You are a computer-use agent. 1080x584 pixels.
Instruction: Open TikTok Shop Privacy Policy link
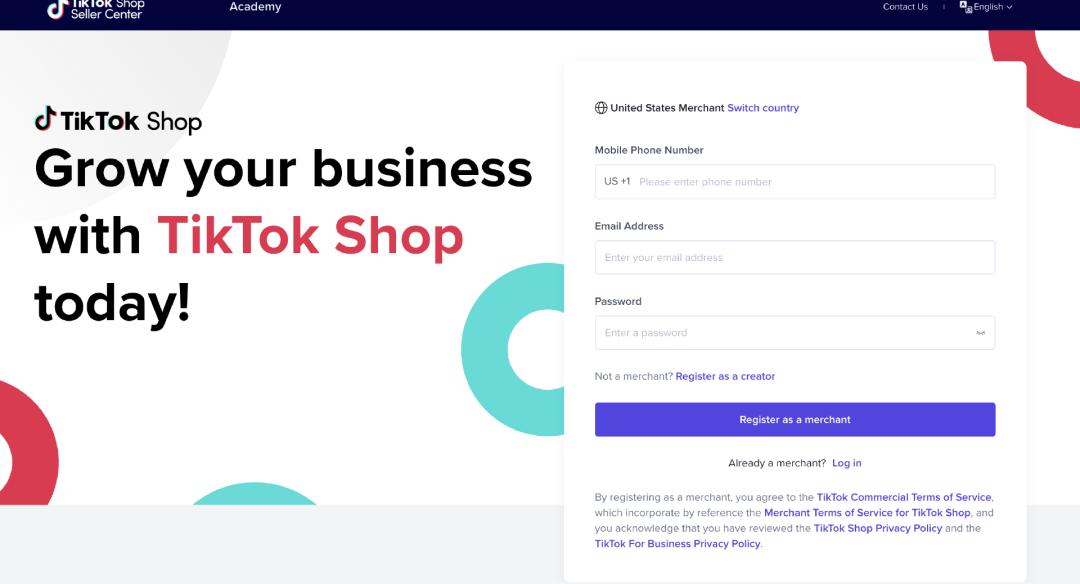pos(878,528)
